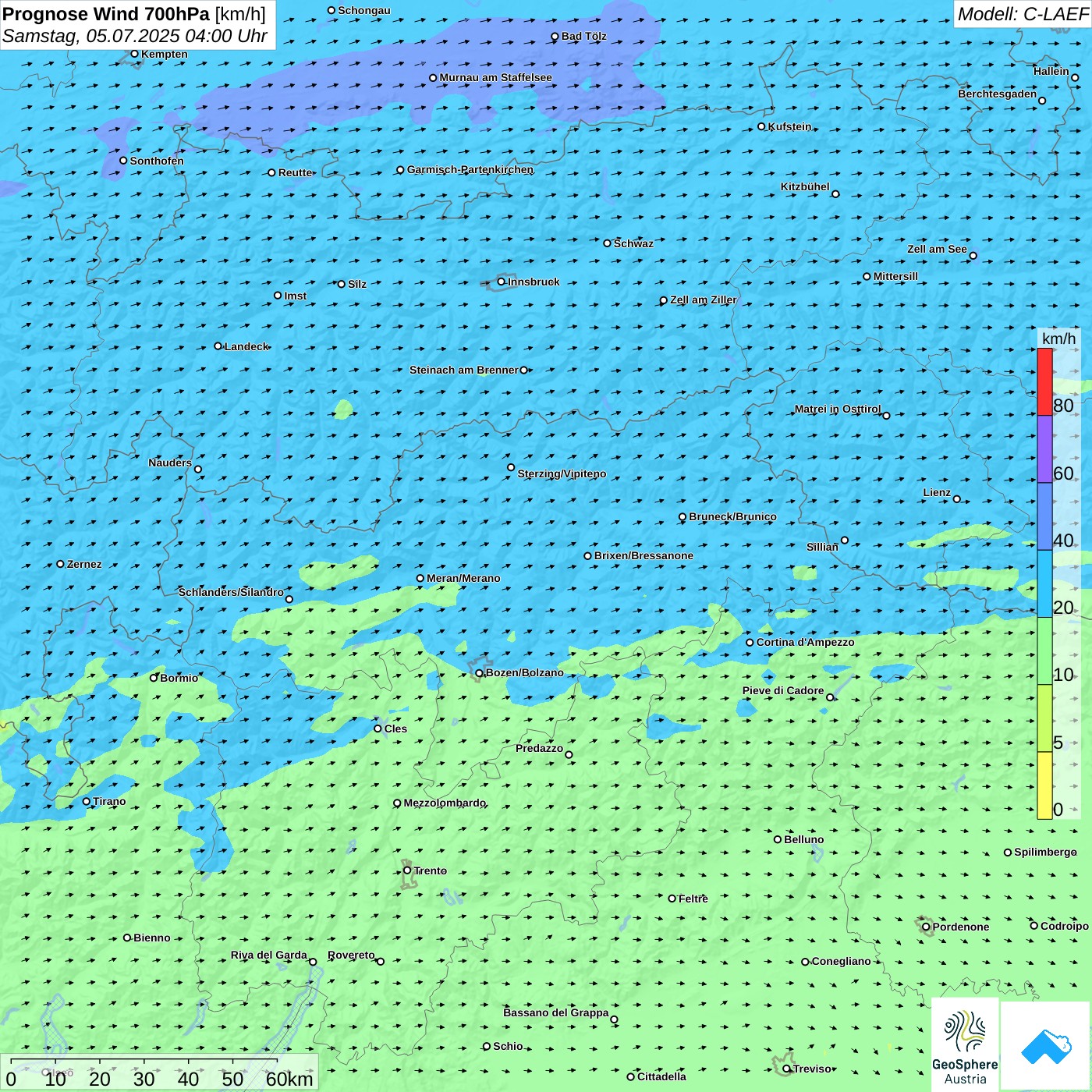Click the Tirano location dot
This screenshot has height=1092, width=1092.
(87, 801)
